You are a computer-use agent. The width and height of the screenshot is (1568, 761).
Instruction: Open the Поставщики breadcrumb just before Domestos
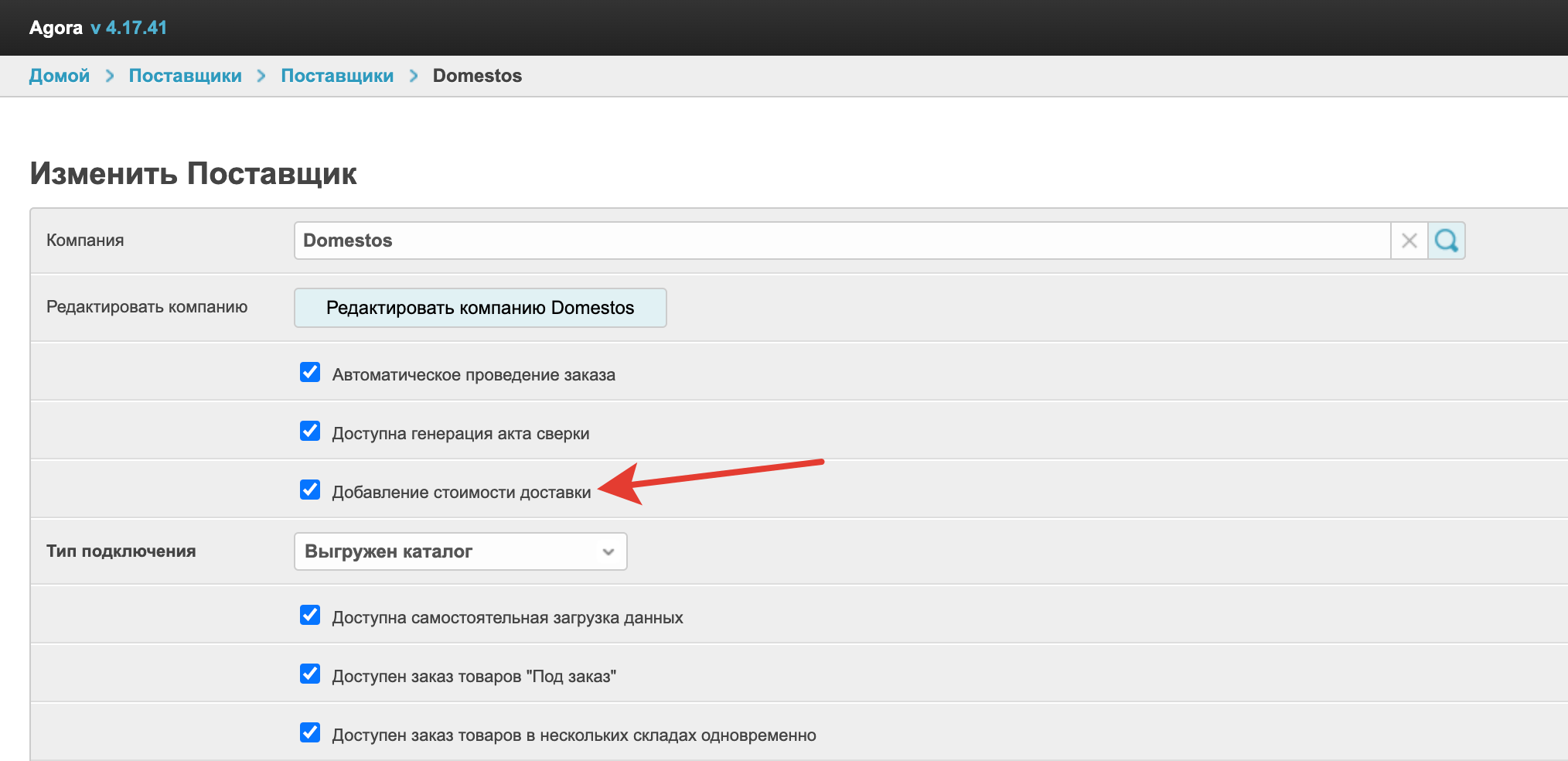point(337,76)
